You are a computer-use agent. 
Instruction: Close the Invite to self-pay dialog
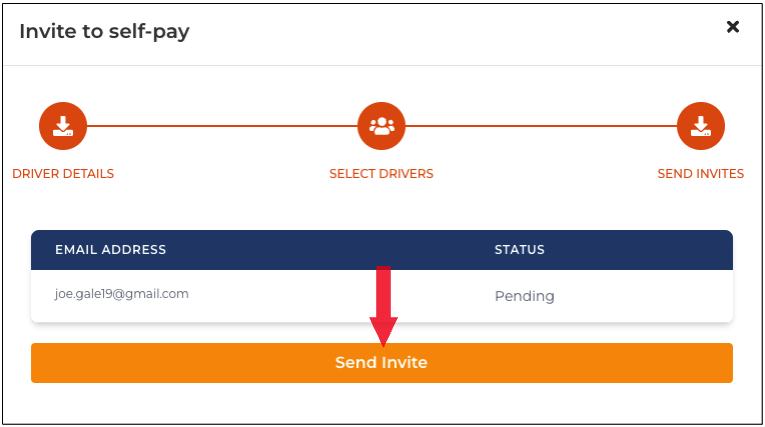733,27
